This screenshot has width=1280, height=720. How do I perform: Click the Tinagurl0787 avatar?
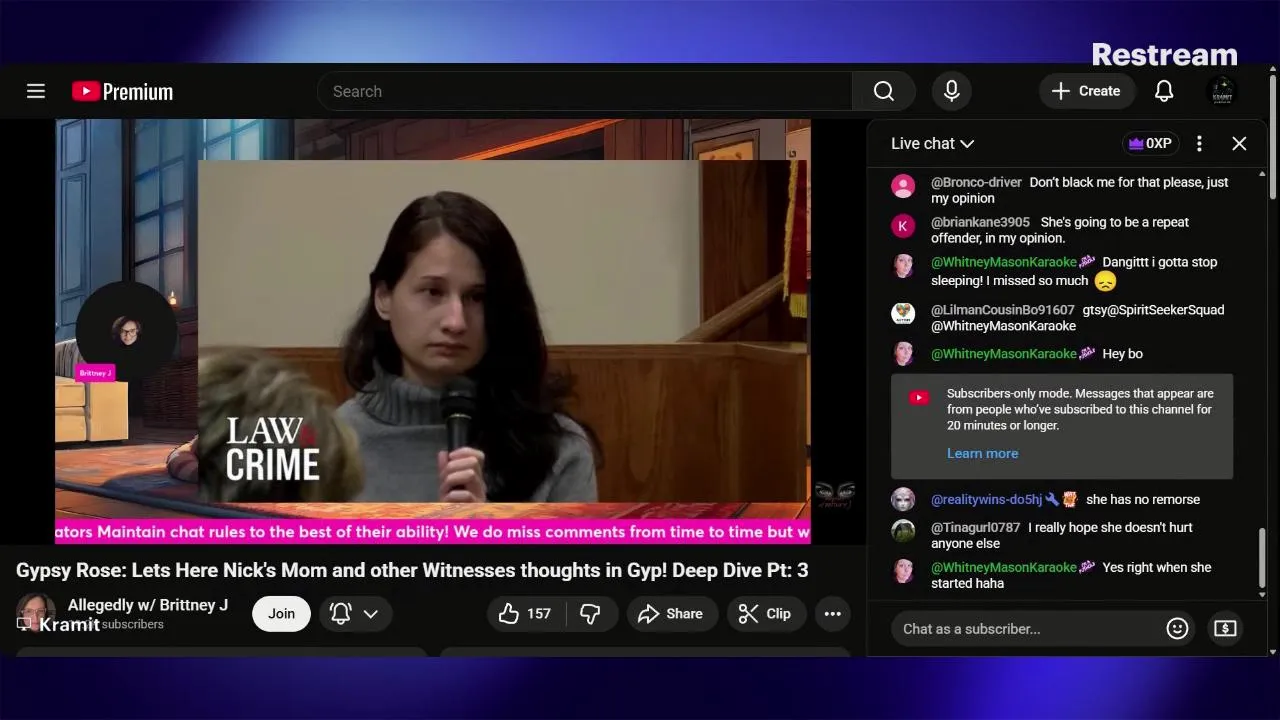click(x=903, y=531)
